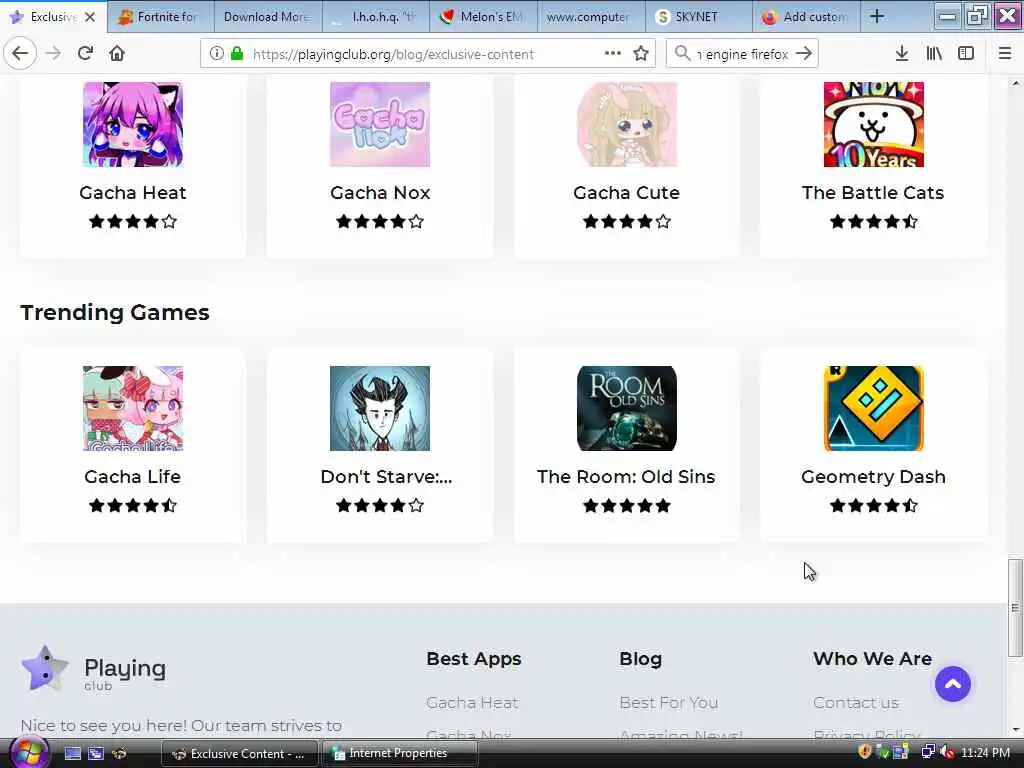1024x768 pixels.
Task: Open Gacha Life game thumbnail
Action: (x=133, y=408)
